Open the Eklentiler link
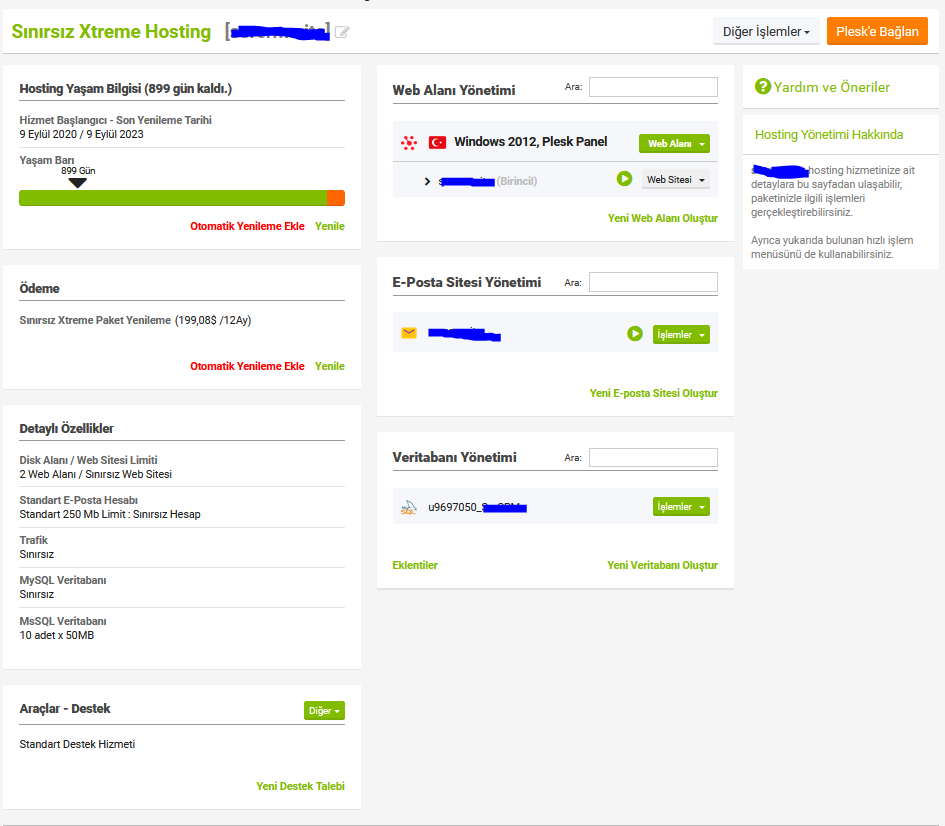The image size is (945, 826). (x=415, y=565)
